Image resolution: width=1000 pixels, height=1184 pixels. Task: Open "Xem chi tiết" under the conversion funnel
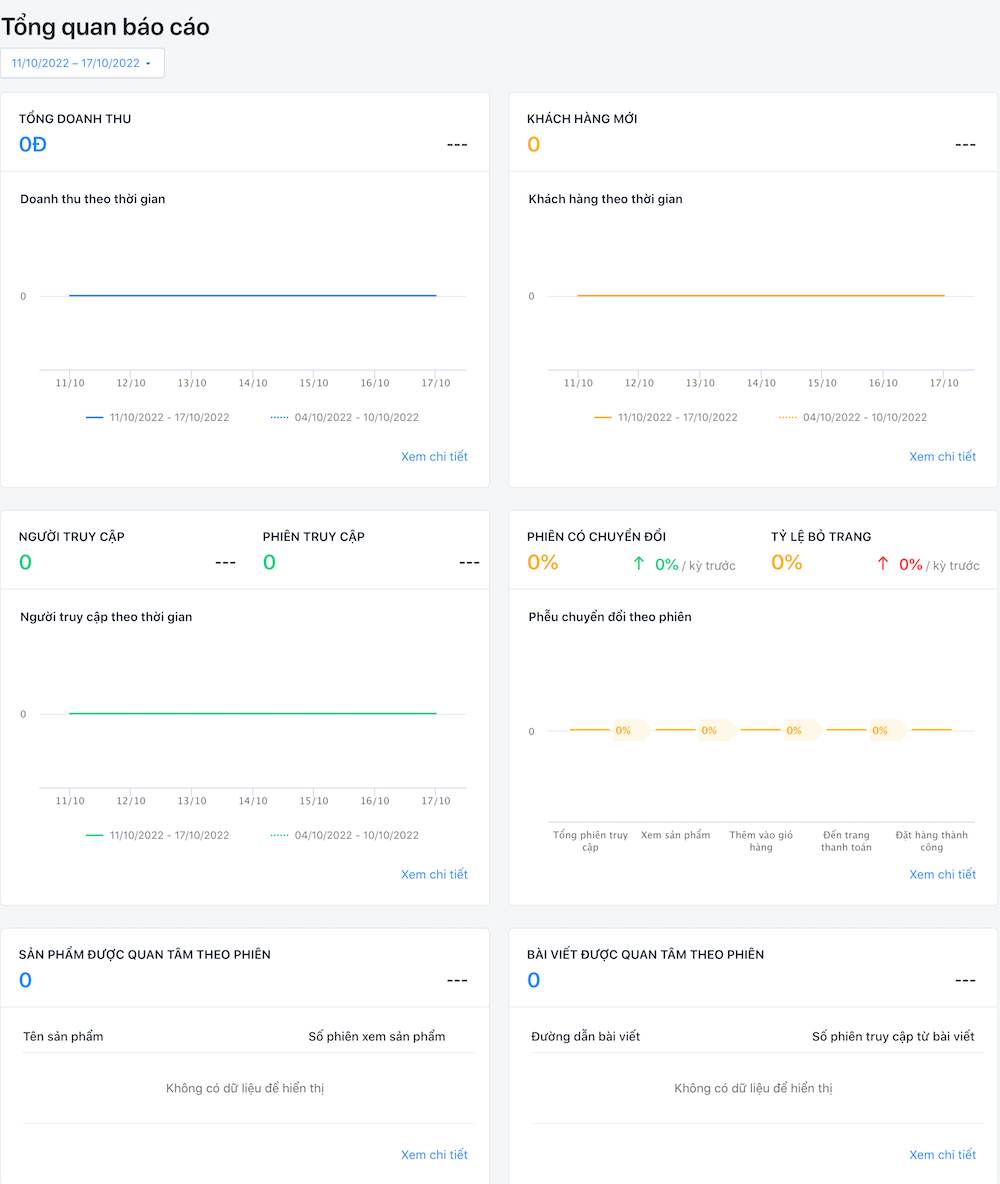coord(943,874)
